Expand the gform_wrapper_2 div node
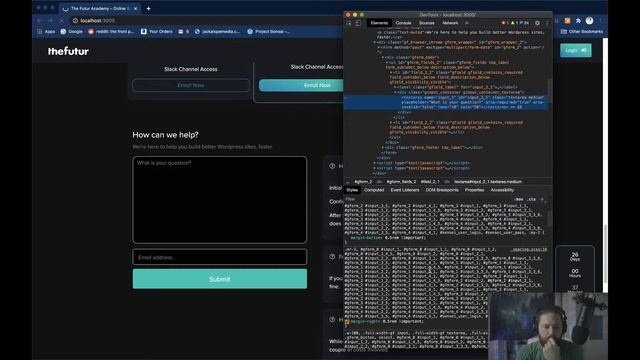The width and height of the screenshot is (640, 360). click(x=375, y=42)
